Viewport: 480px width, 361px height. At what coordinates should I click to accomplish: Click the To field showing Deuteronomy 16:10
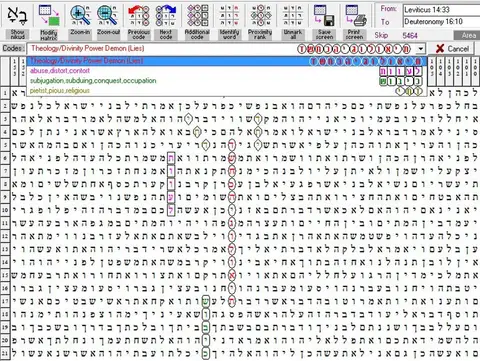click(441, 22)
